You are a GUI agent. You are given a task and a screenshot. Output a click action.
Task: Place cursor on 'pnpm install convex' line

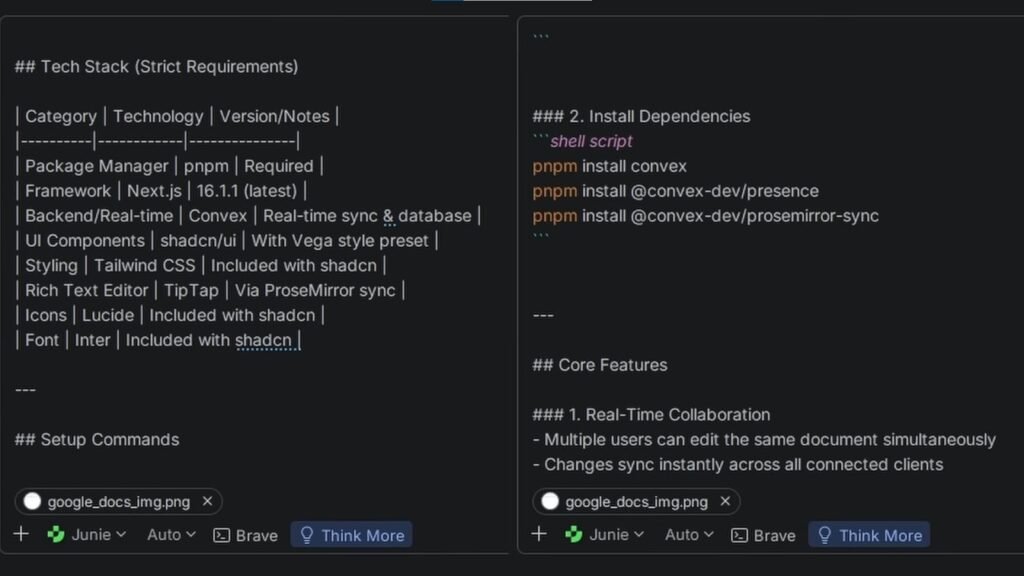point(610,166)
